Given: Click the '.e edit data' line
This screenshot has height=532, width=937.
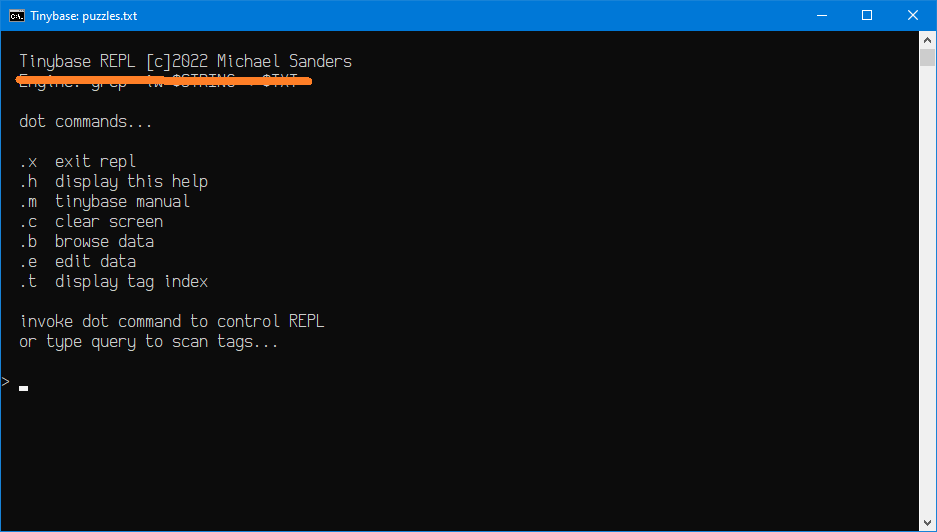Looking at the screenshot, I should click(x=78, y=262).
